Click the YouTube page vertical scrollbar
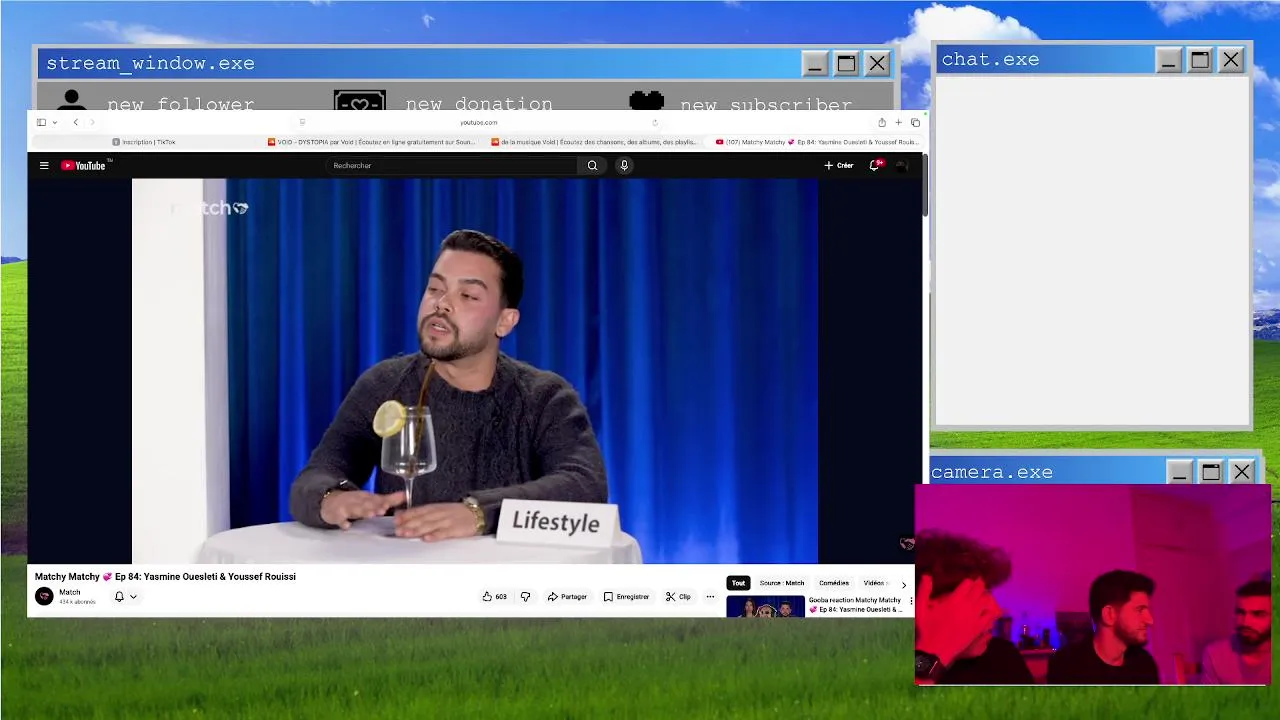1280x720 pixels. click(x=926, y=185)
